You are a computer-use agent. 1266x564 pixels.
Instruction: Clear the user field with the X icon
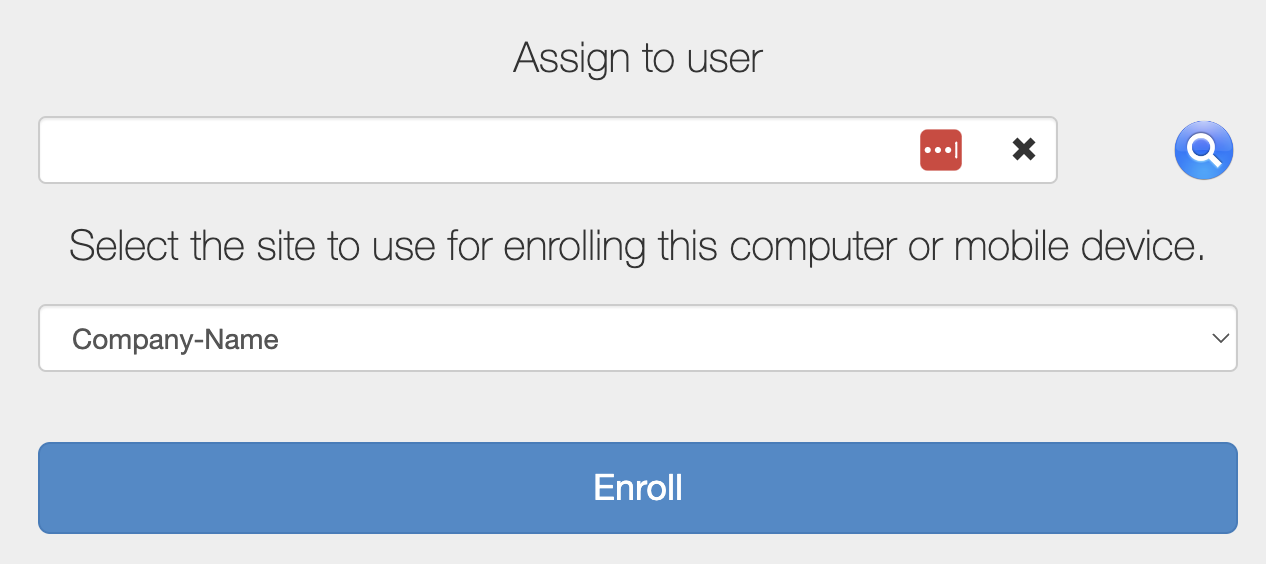click(1023, 150)
